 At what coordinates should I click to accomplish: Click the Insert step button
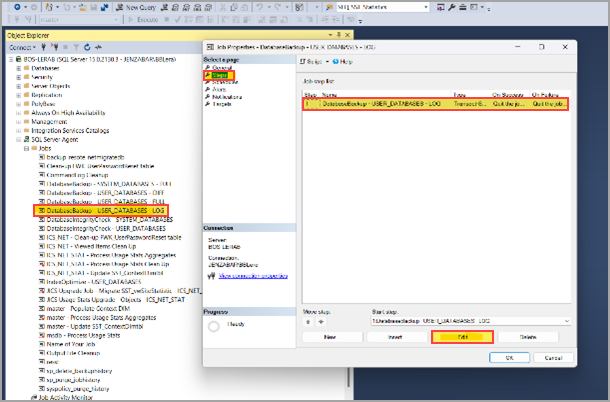point(397,337)
